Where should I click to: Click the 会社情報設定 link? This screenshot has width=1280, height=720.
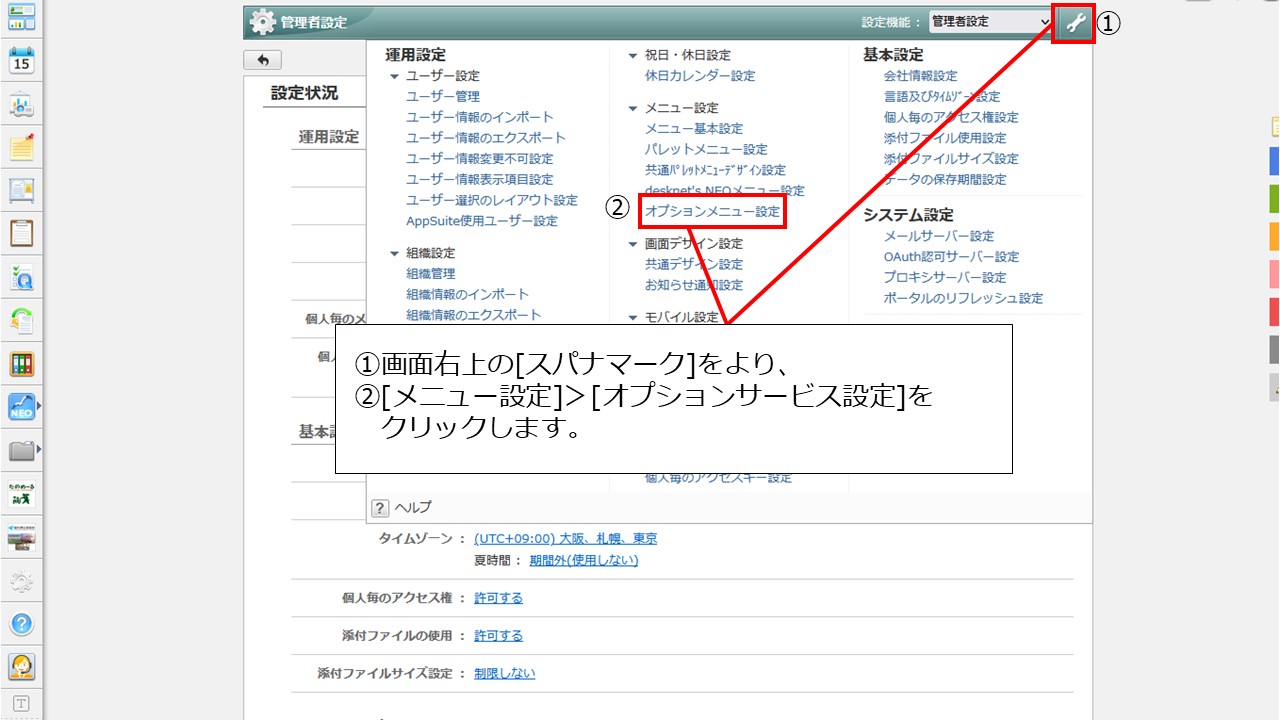[x=920, y=76]
